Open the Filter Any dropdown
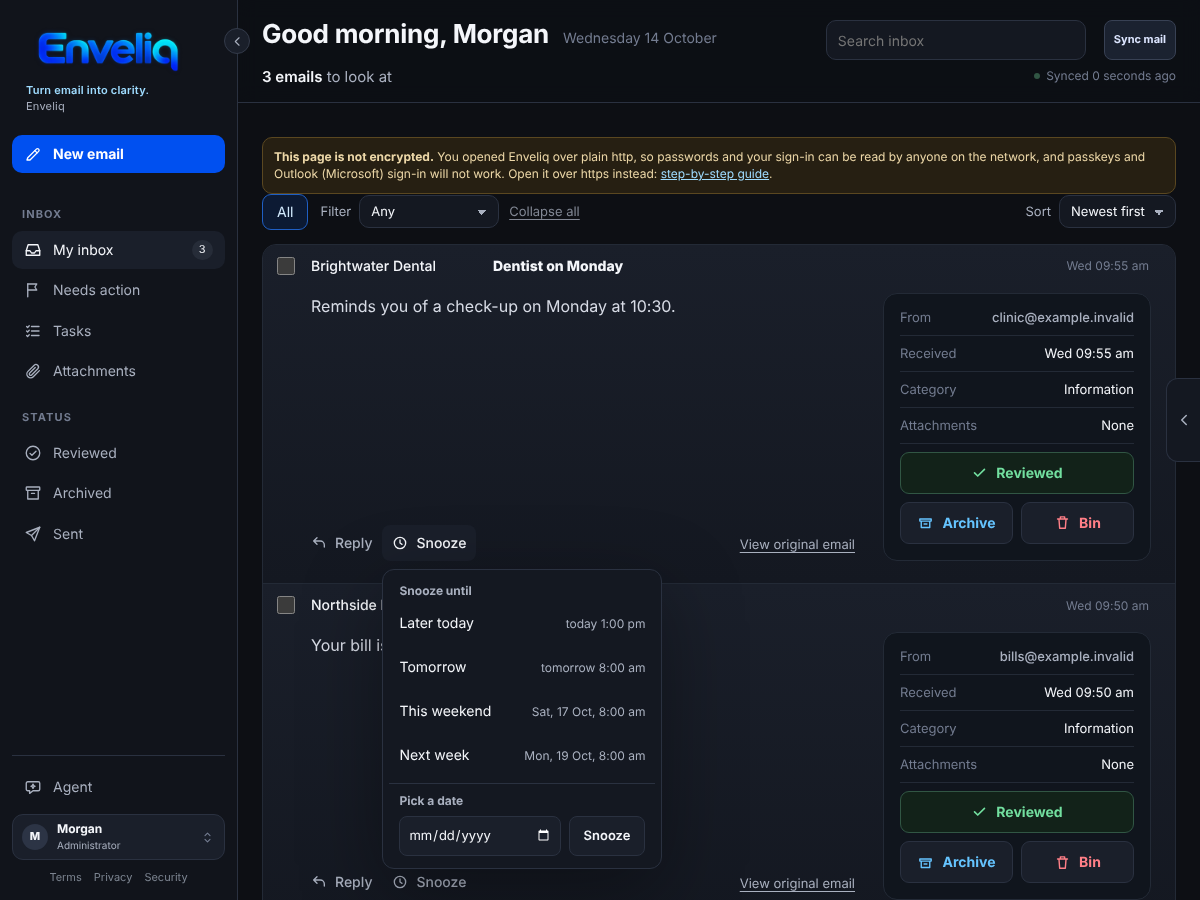Image resolution: width=1200 pixels, height=900 pixels. 429,212
